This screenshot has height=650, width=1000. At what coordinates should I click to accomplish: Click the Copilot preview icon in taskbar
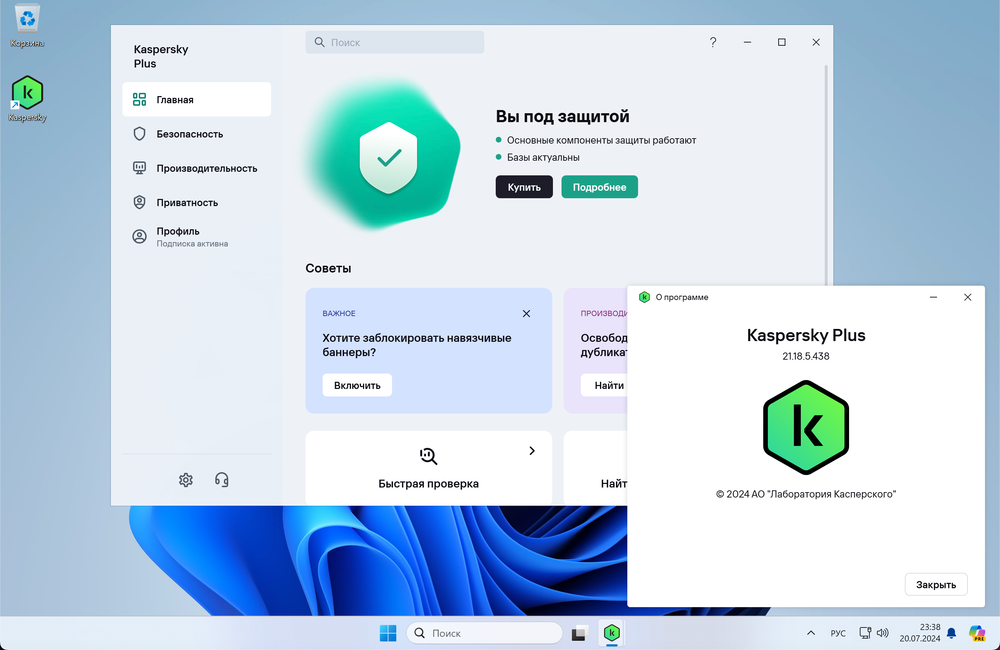[x=977, y=633]
